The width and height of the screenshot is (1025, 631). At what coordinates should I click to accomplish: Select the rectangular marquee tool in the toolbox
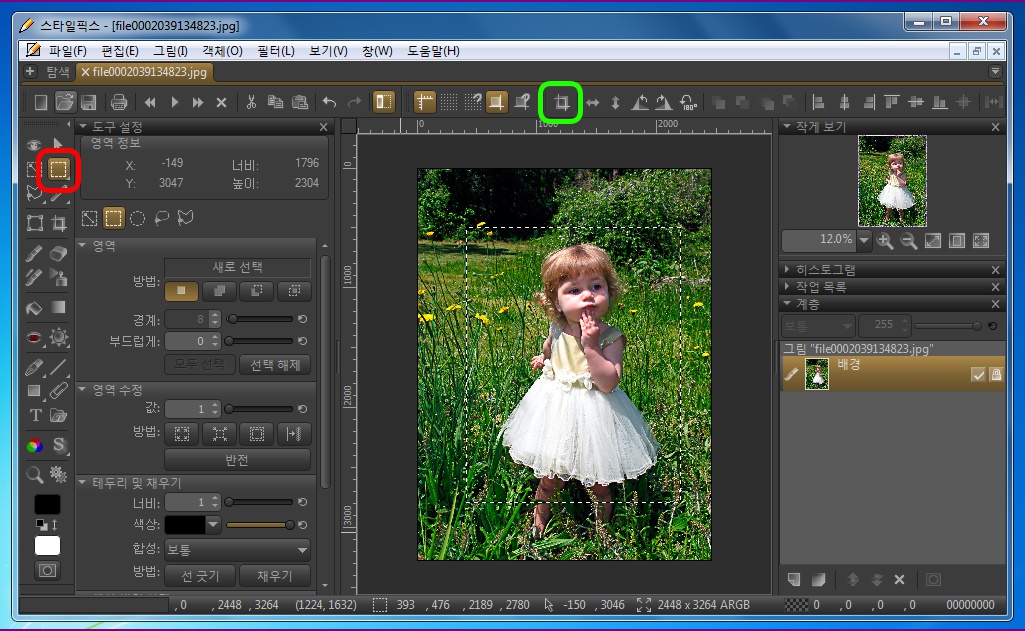[x=59, y=169]
